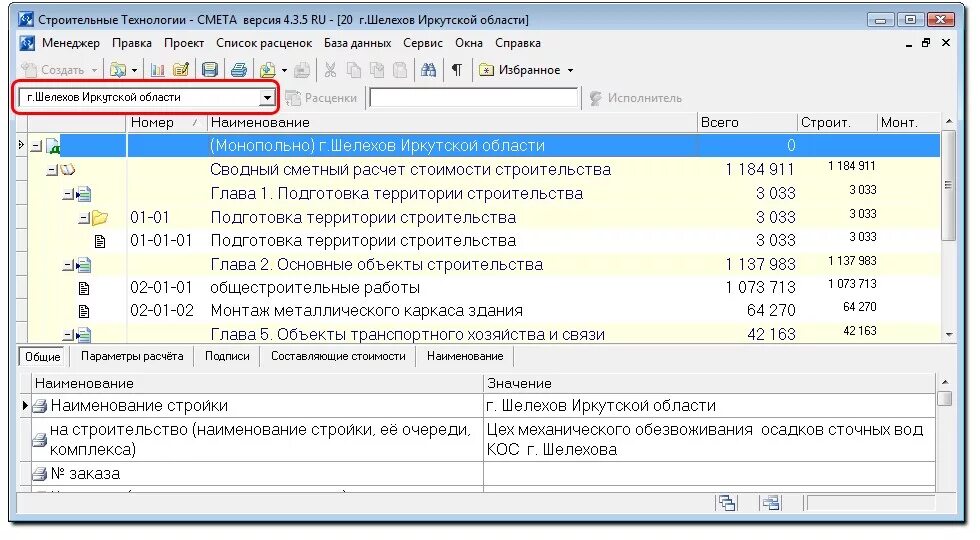Collapse the Глава 1 tree node

click(68, 194)
